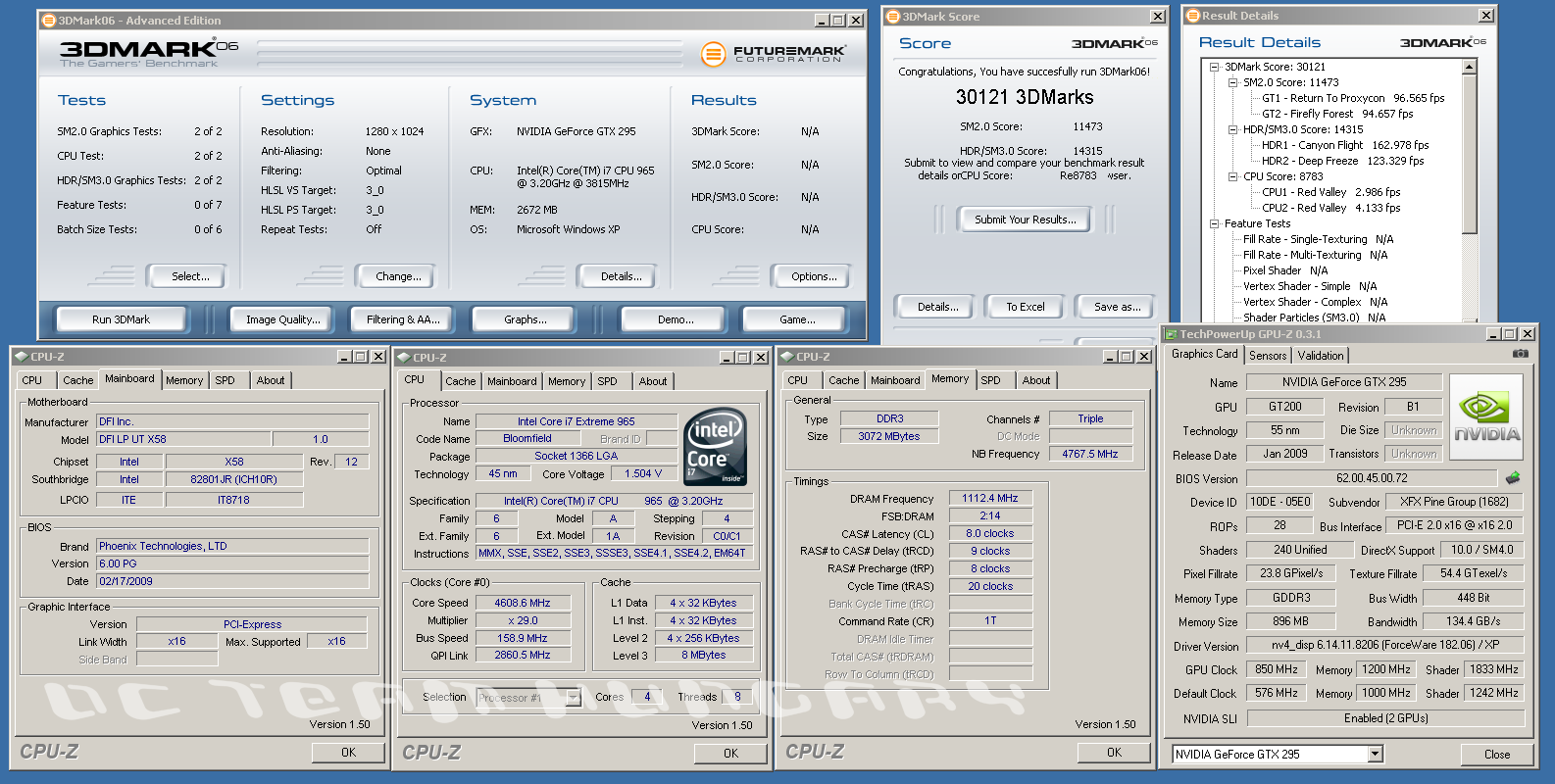Collapse the 3DMark Score tree node
The width and height of the screenshot is (1555, 784).
coord(1214,67)
